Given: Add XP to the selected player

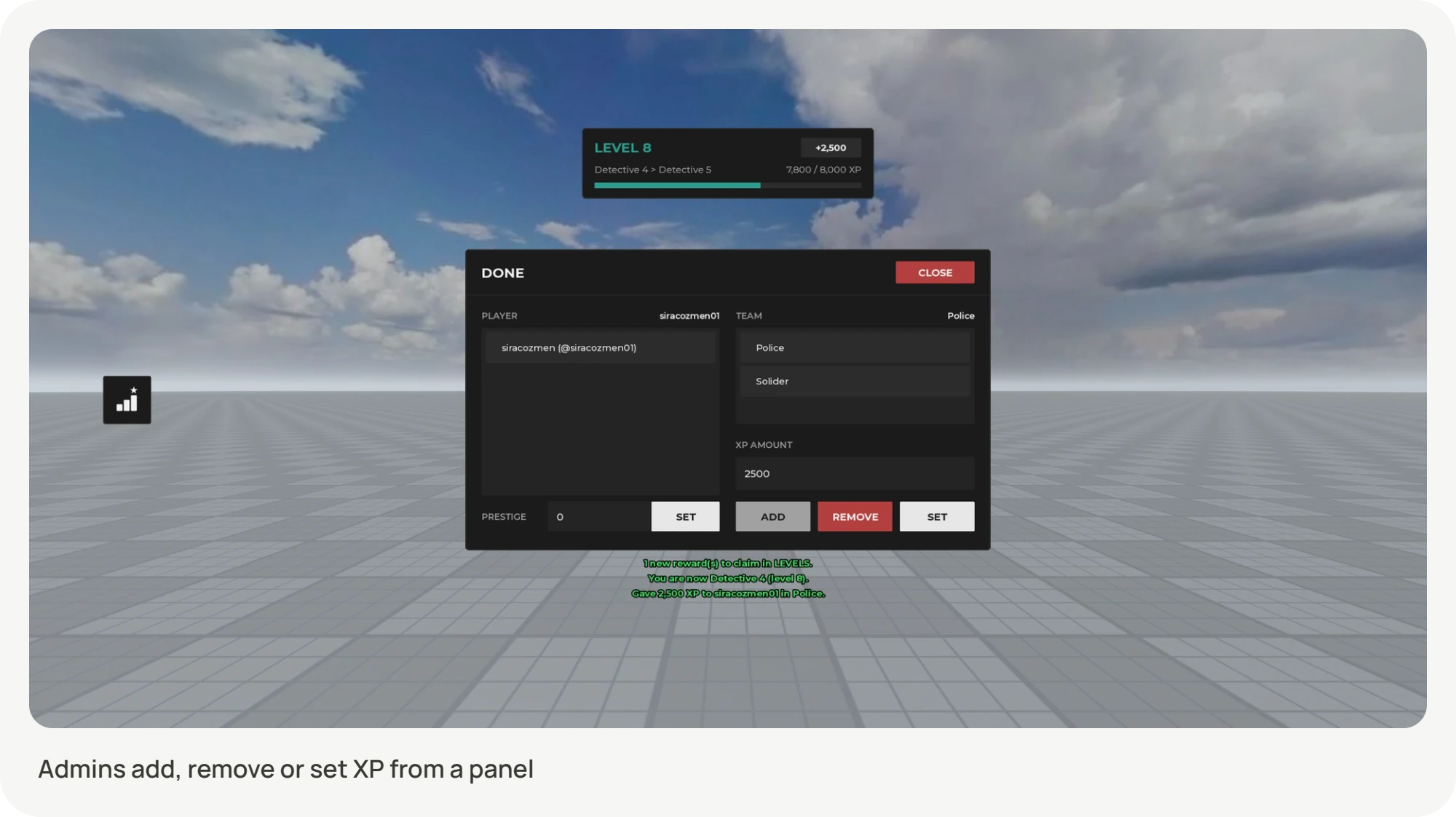Looking at the screenshot, I should (772, 516).
